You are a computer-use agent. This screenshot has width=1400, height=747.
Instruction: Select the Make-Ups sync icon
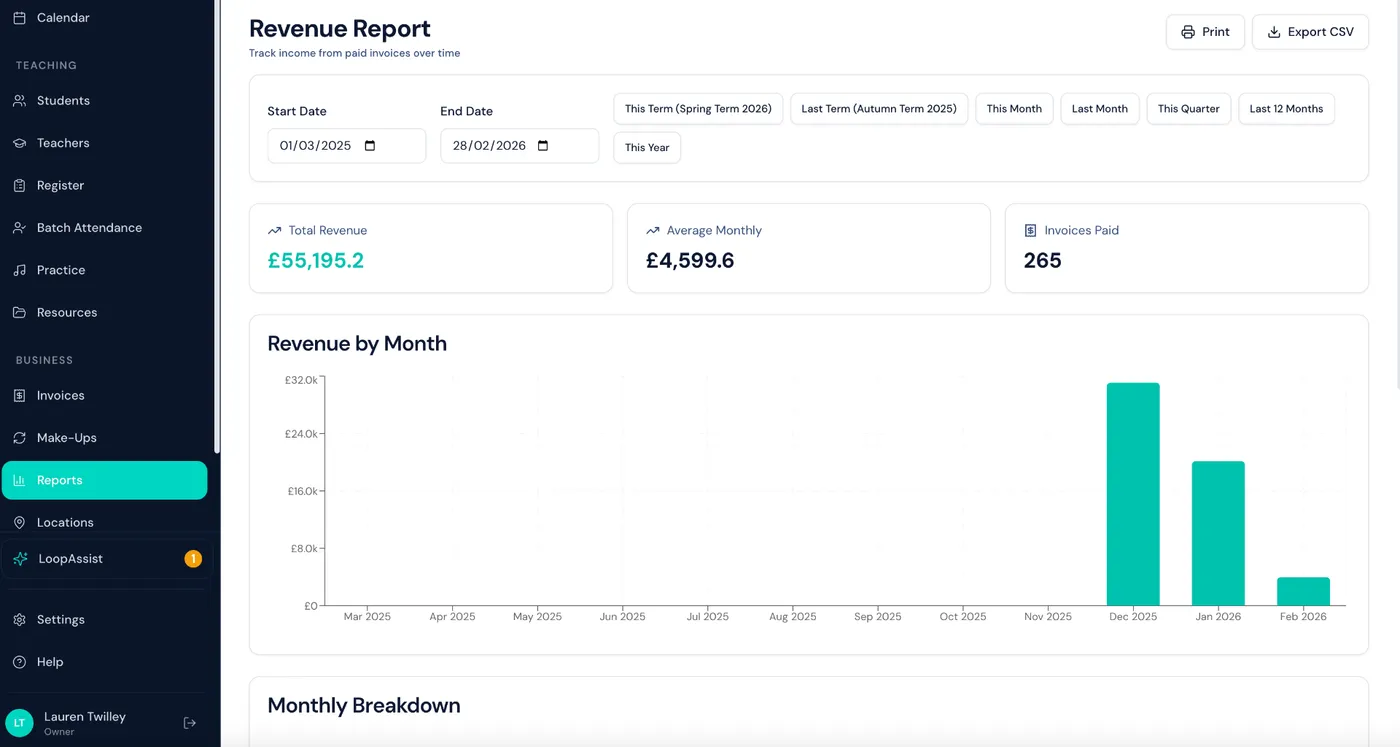(x=20, y=437)
